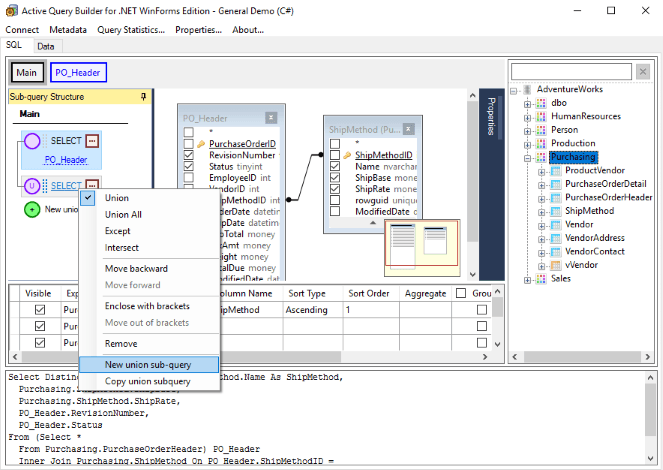Image resolution: width=663 pixels, height=470 pixels.
Task: Clear the metadata search box with X
Action: click(x=643, y=71)
